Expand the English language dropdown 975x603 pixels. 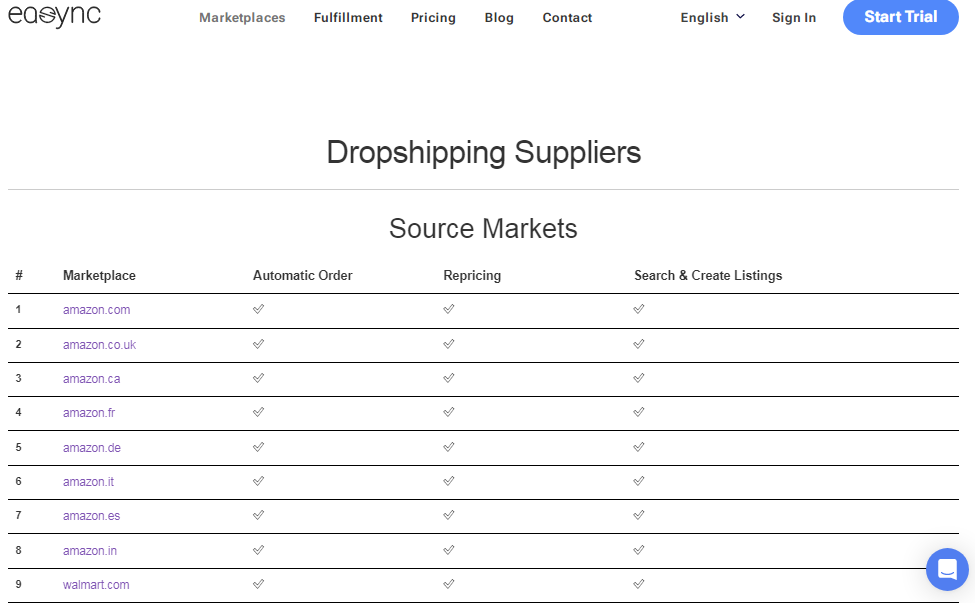(x=713, y=17)
